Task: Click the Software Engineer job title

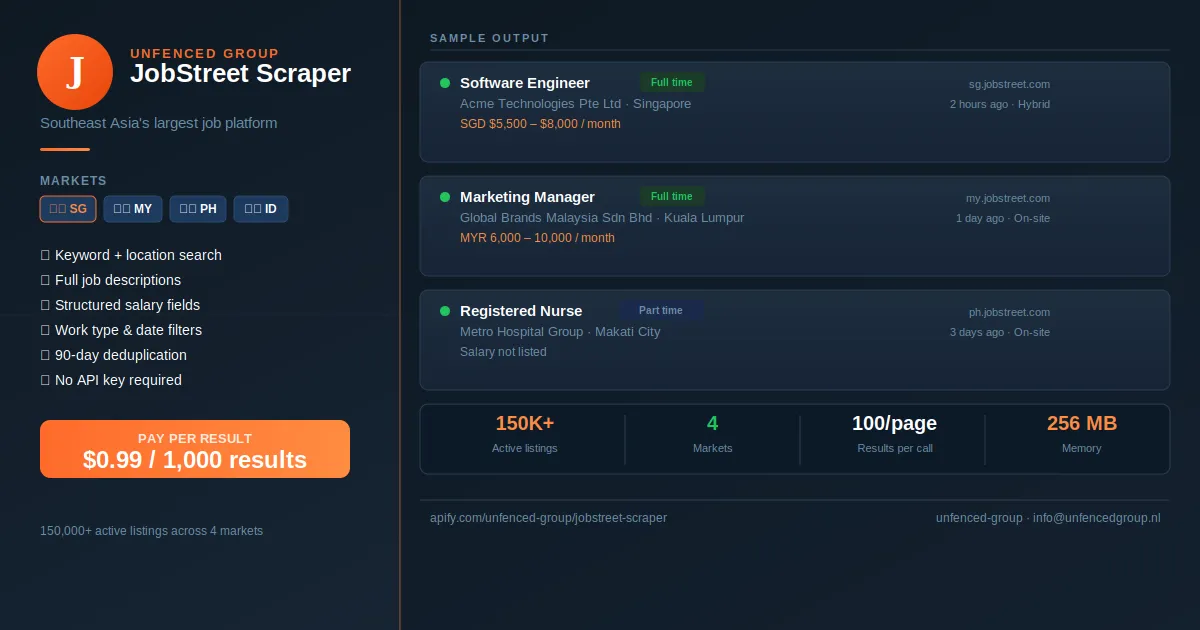Action: pos(525,83)
